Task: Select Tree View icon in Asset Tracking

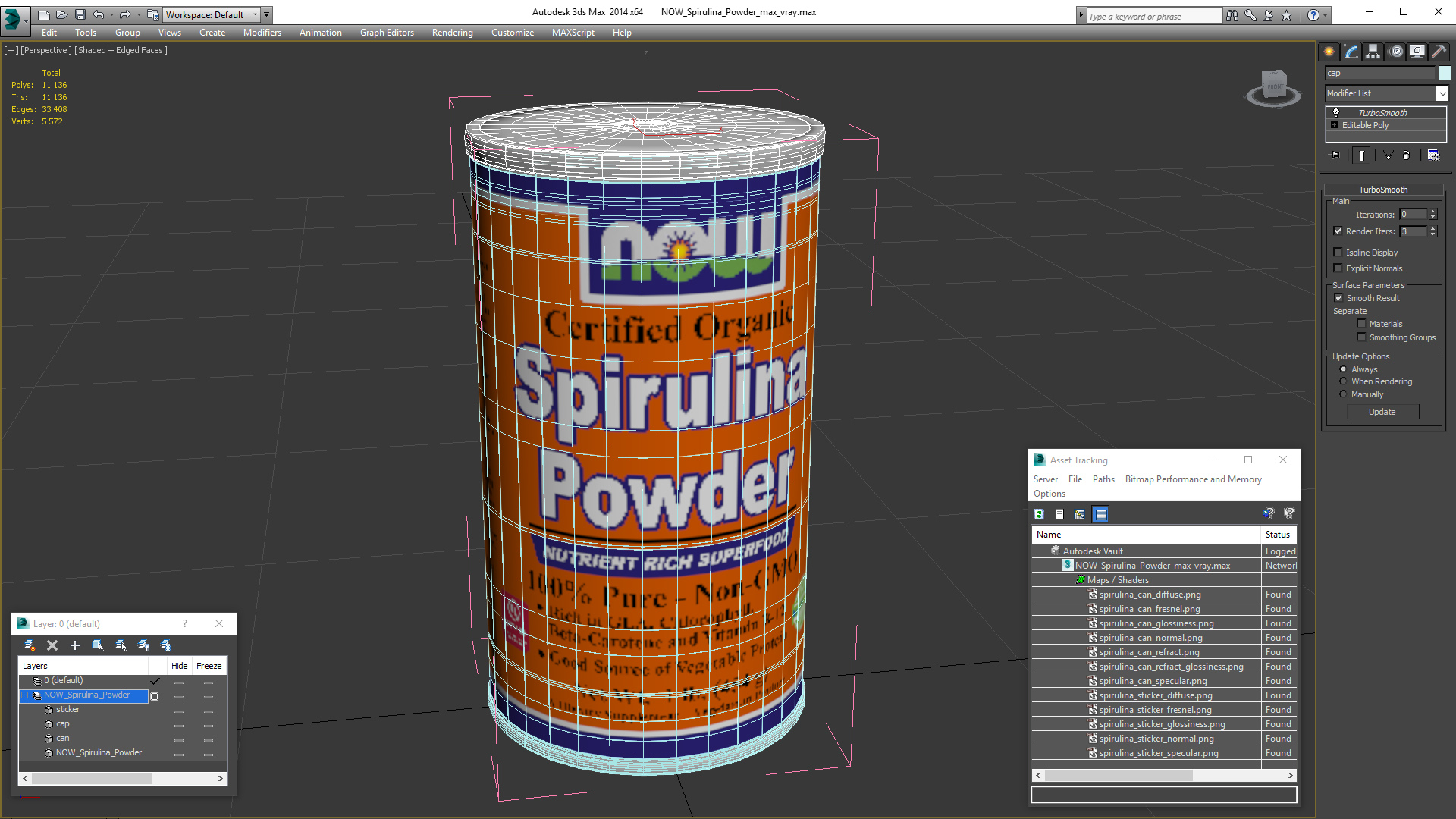Action: [x=1080, y=514]
